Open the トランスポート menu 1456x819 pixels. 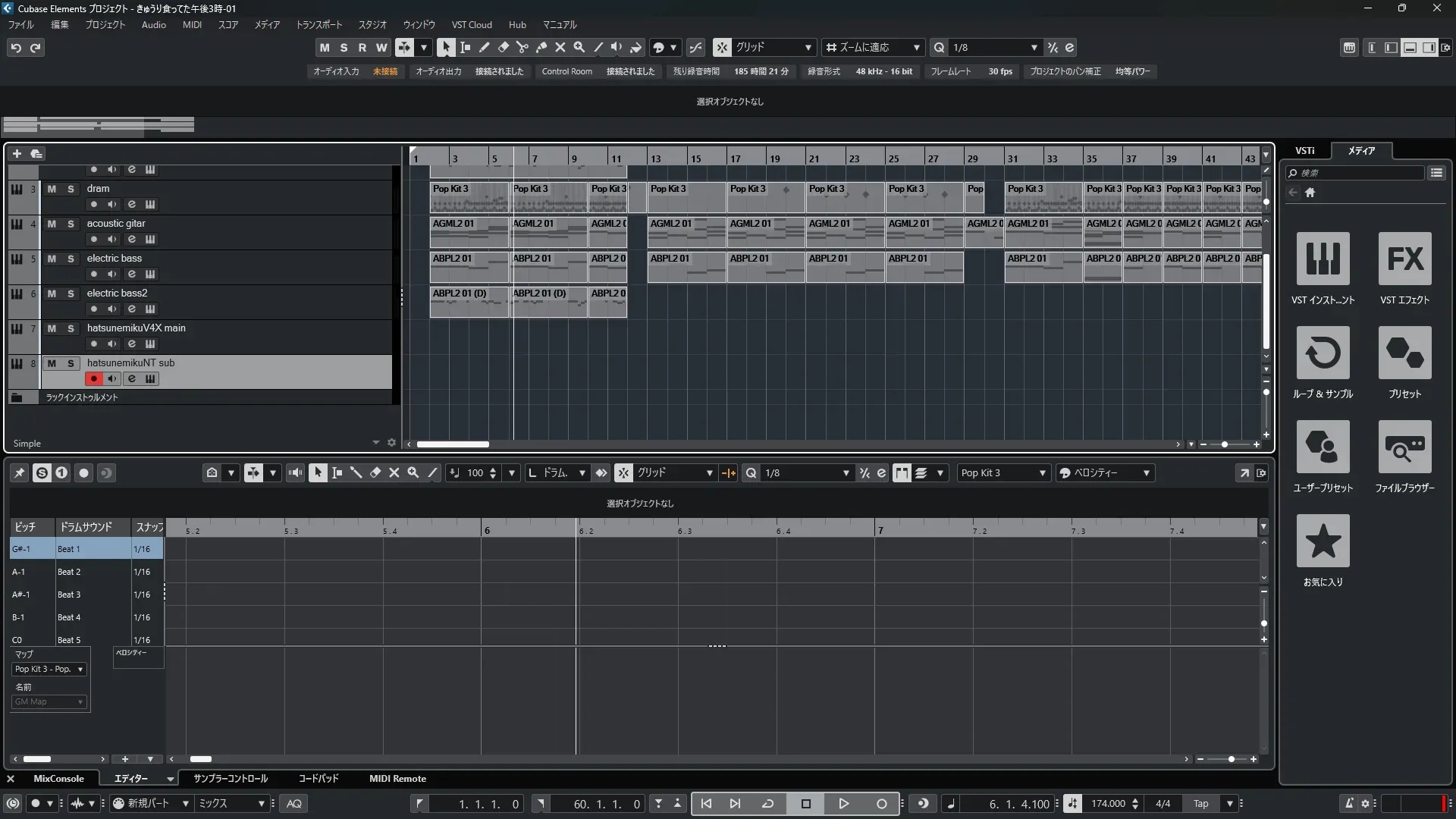(318, 24)
